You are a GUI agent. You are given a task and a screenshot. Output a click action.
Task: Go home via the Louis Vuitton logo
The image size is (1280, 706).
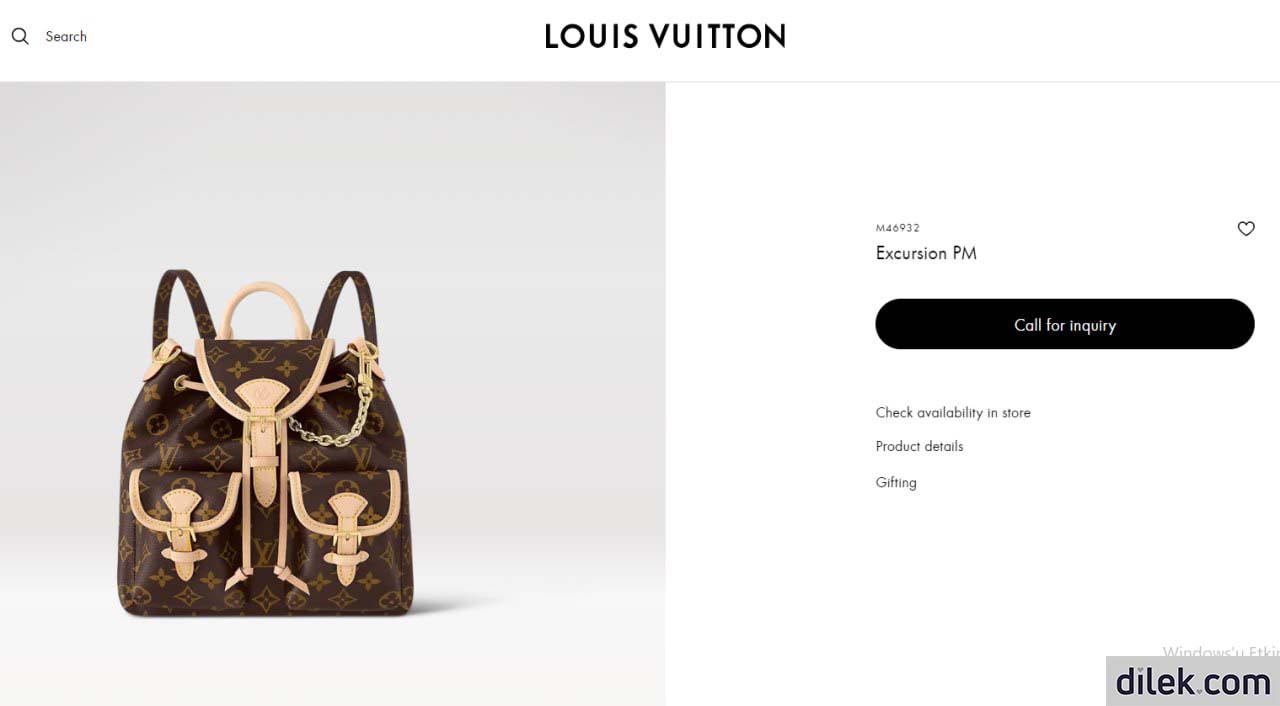click(x=665, y=37)
